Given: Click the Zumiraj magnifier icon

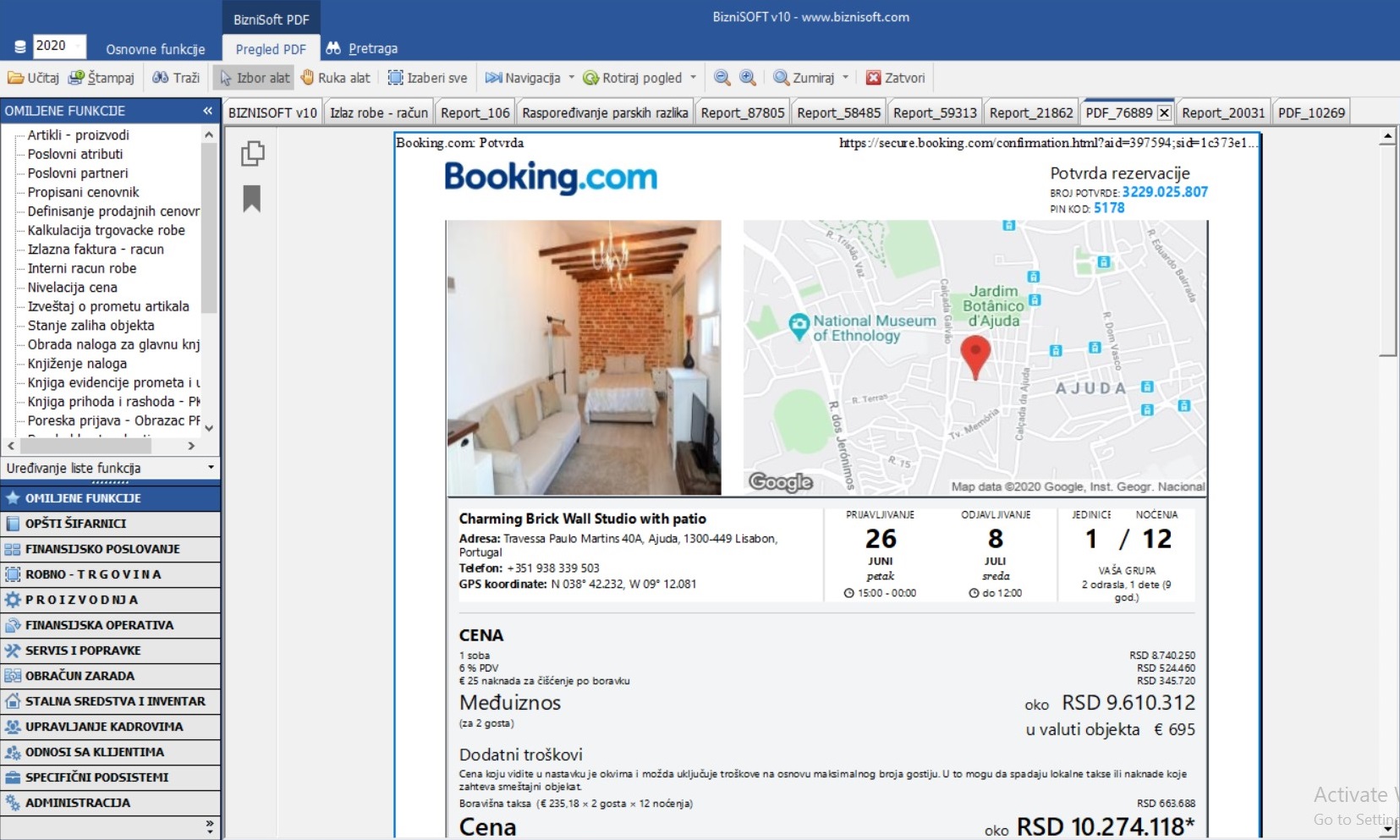Looking at the screenshot, I should point(781,78).
